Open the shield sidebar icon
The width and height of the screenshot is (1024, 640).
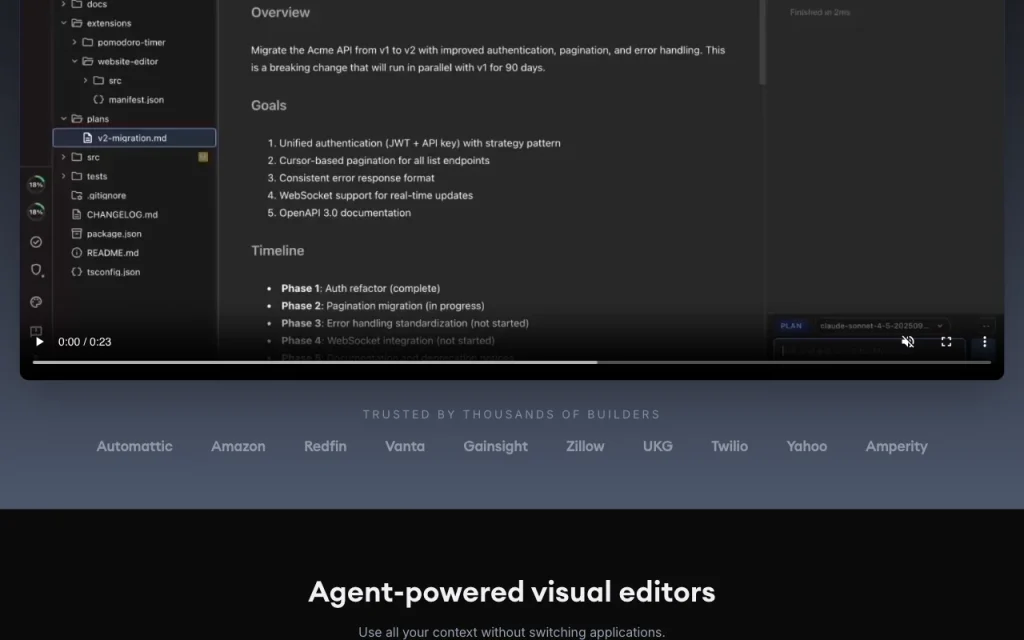tap(37, 270)
